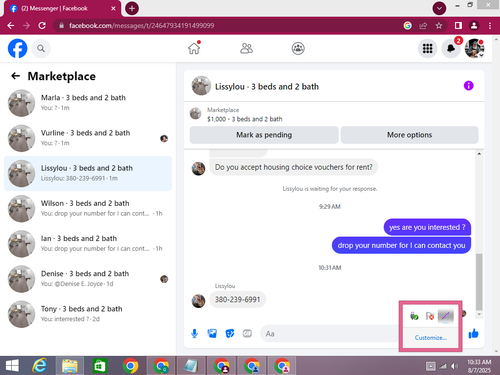Click the taskbar network signal icon
This screenshot has height=375, width=500.
pos(443,366)
